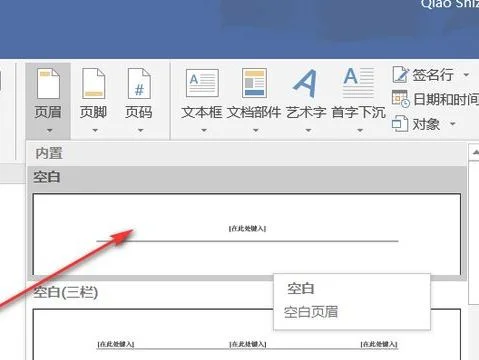Viewport: 479px width, 360px height.
Task: Click the 页码 page number icon
Action: tap(139, 84)
